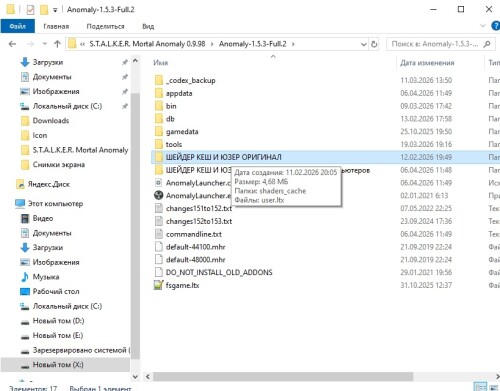Image resolution: width=500 pixels, height=391 pixels.
Task: Select DO_NOT_INSTALL_OLD_ADDONS file
Action: (219, 272)
